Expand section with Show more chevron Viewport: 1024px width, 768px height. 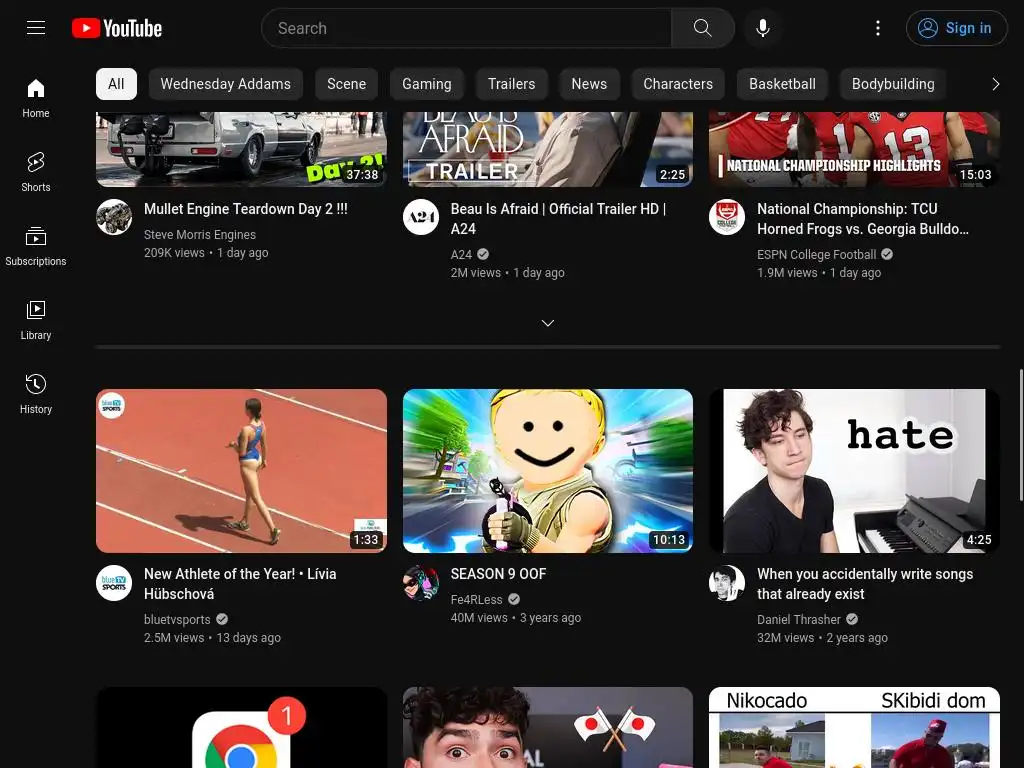point(548,323)
